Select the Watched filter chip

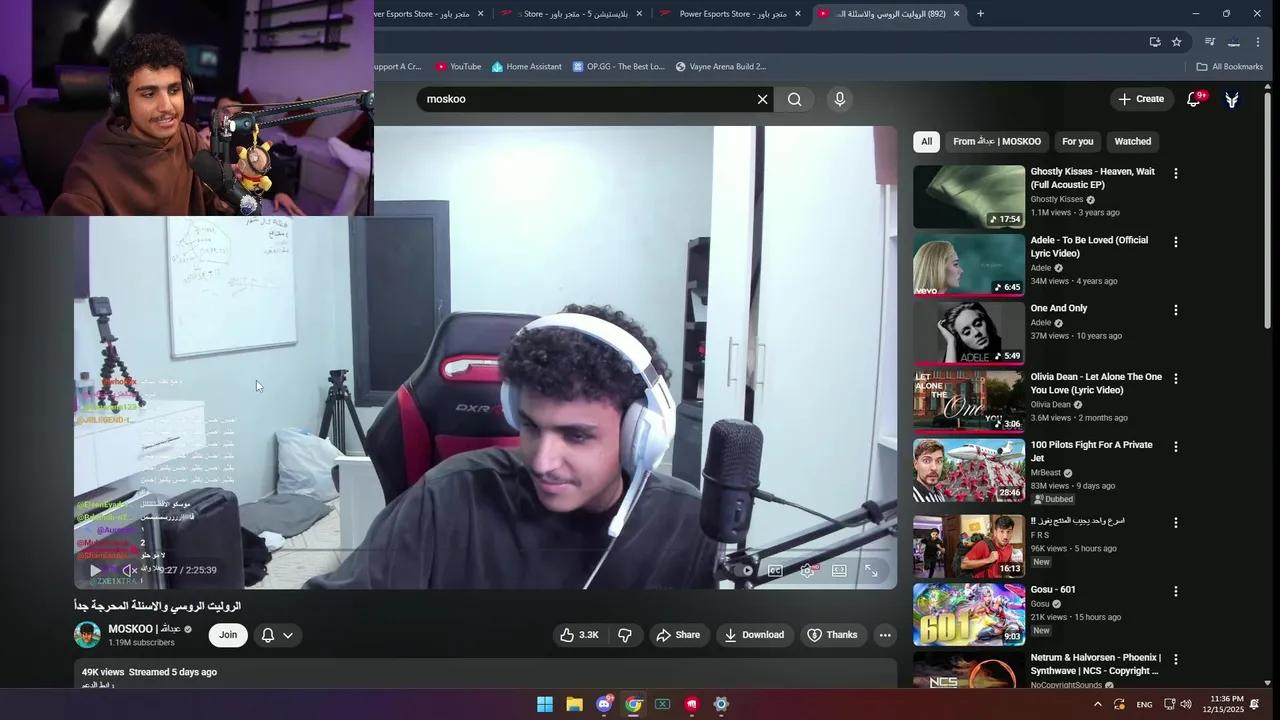tap(1132, 141)
